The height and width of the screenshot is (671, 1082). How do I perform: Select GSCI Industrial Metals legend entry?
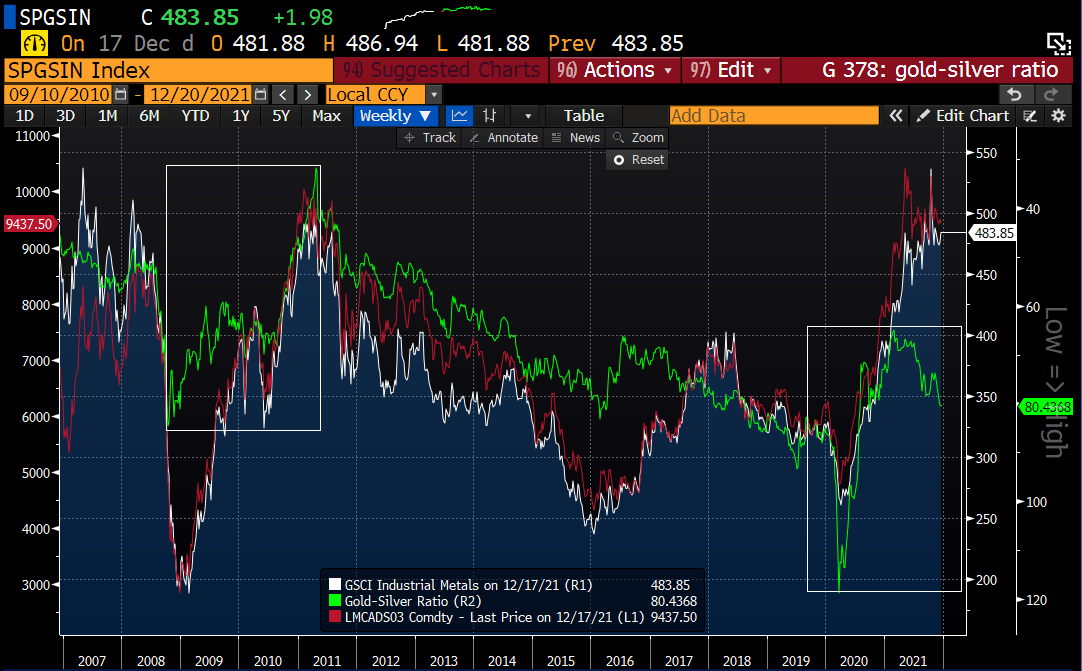point(468,585)
